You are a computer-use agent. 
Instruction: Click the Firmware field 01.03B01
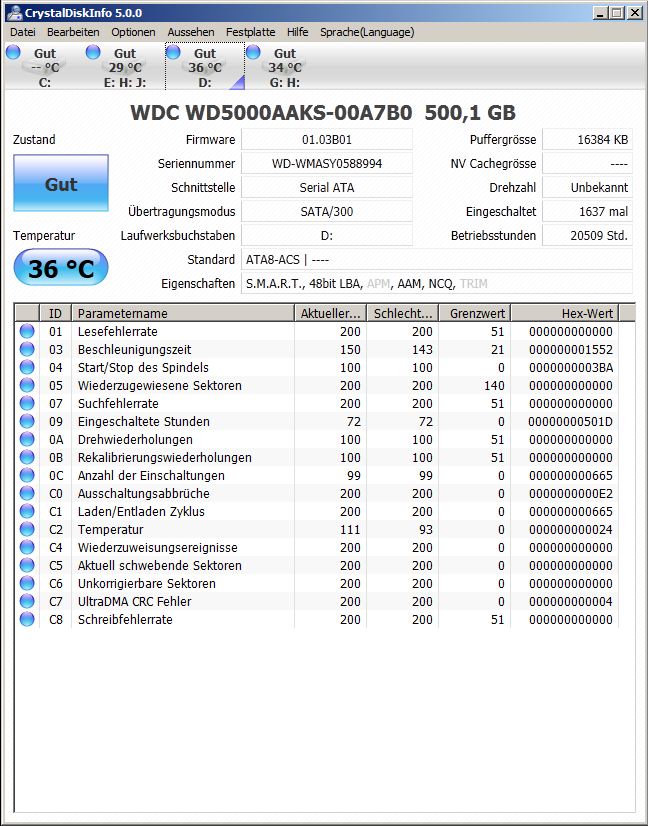point(327,140)
